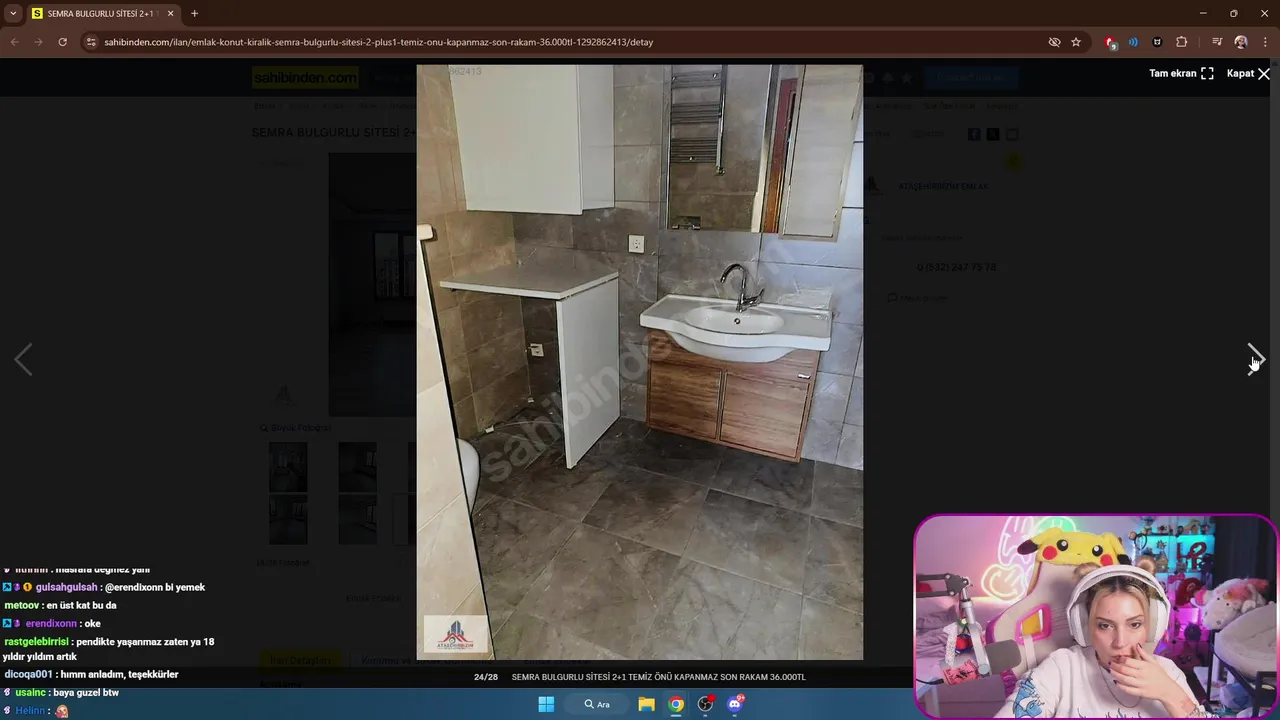Click the sahibinden.com address bar
1280x720 pixels.
click(560, 42)
